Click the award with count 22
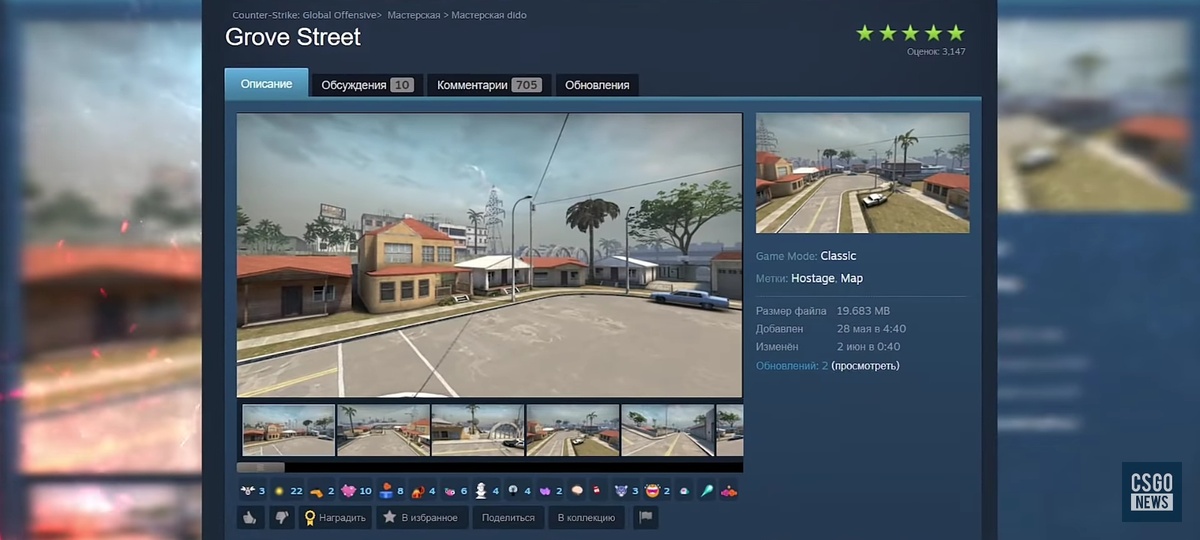Viewport: 1200px width, 540px height. tap(288, 490)
